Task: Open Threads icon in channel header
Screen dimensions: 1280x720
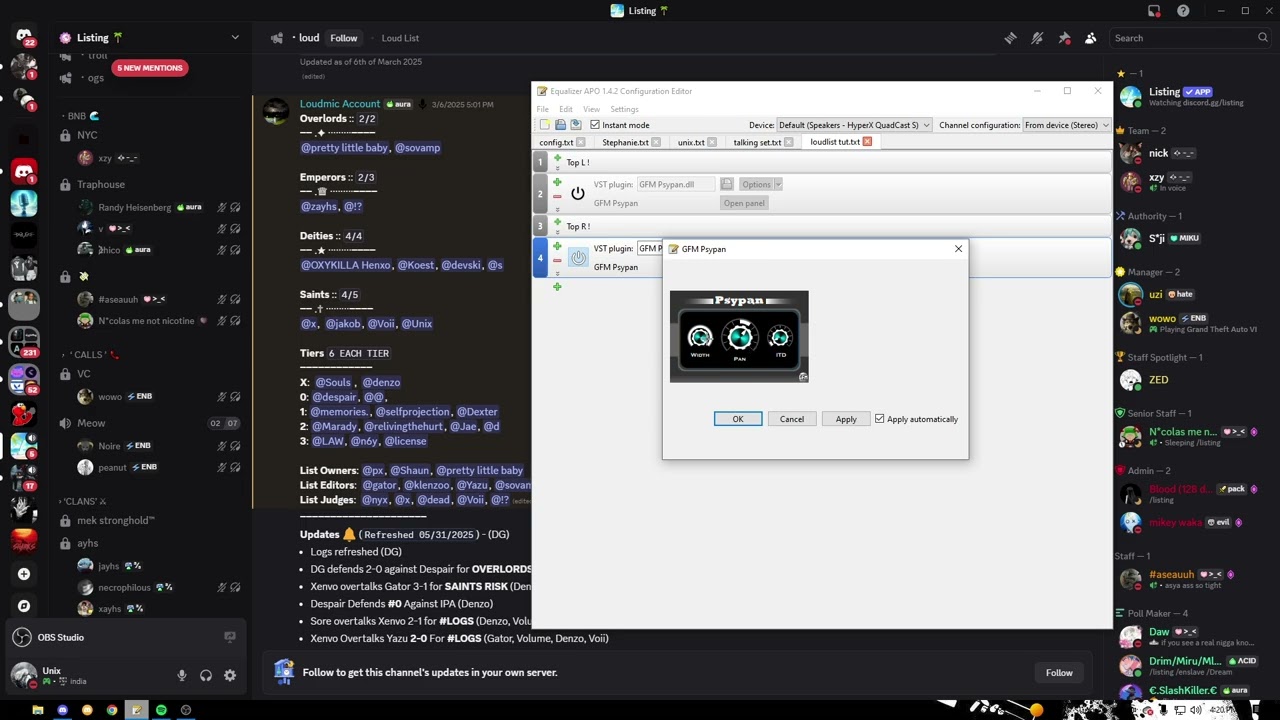Action: [1011, 38]
